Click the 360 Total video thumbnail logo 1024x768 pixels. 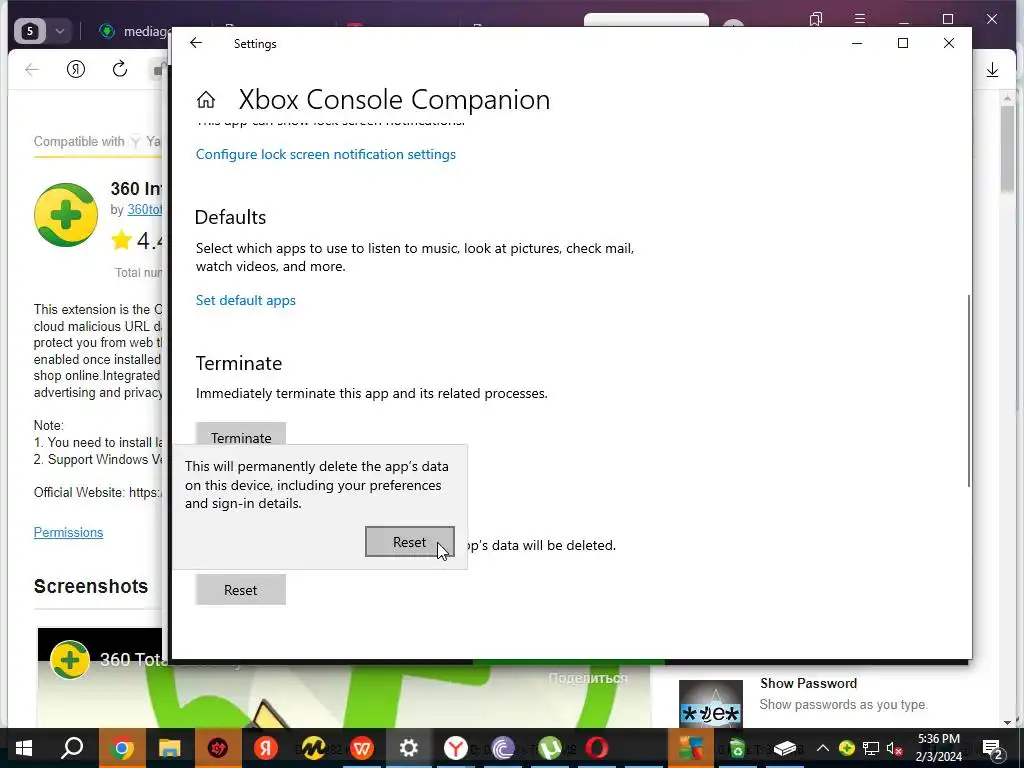[70, 660]
